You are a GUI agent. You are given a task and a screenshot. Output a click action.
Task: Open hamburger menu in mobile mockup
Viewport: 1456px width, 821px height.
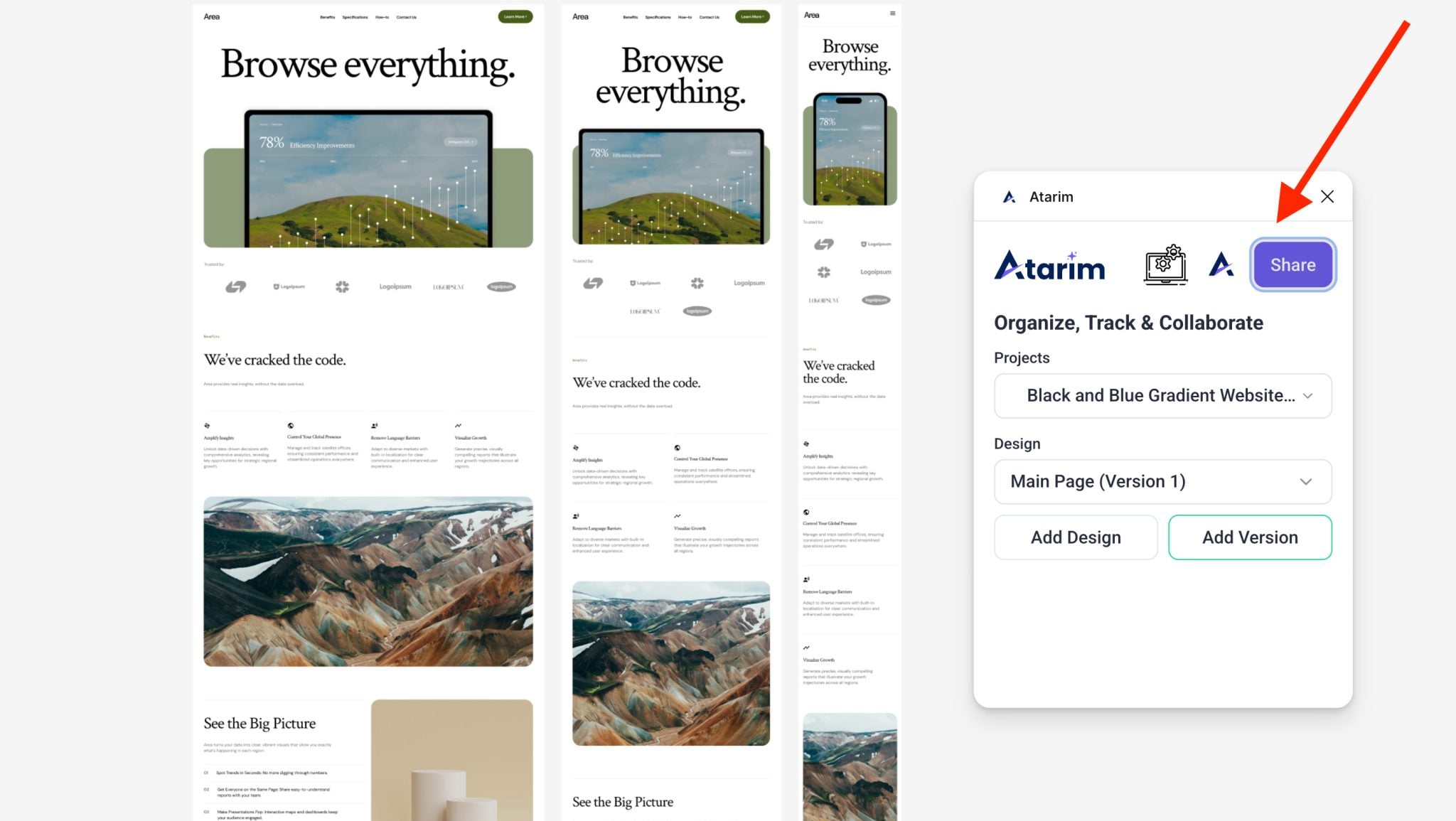pos(892,14)
